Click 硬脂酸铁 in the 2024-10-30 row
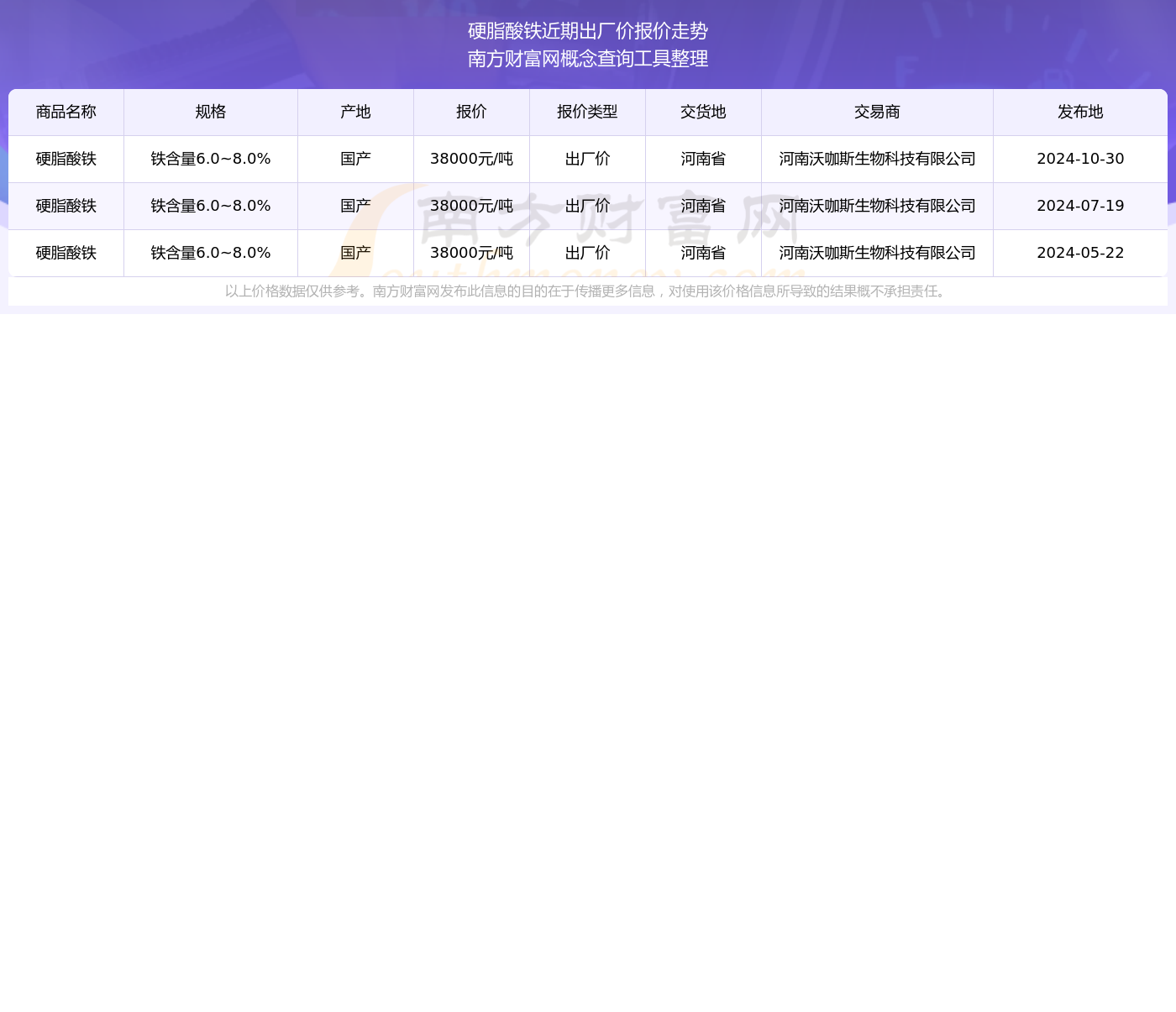 click(x=66, y=159)
